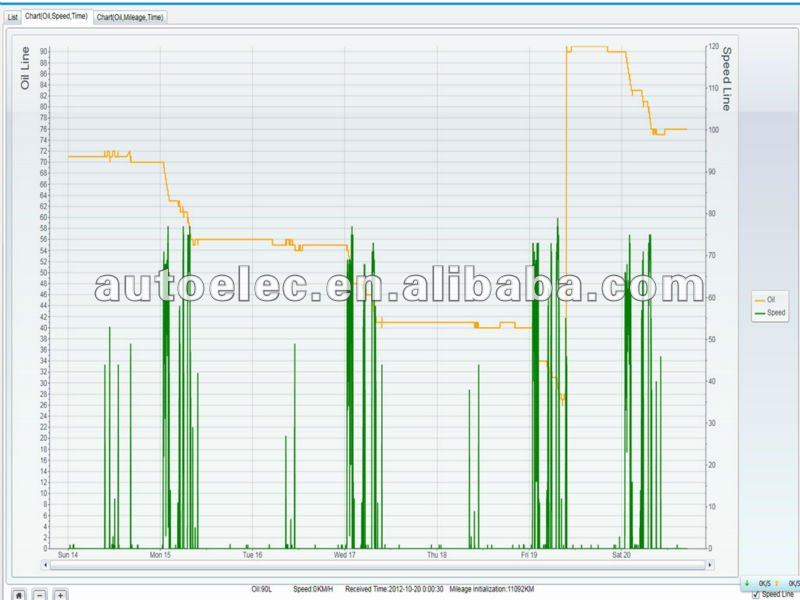The height and width of the screenshot is (600, 800).
Task: Open the Chart(Oil,Mileage,Time) tab
Action: point(130,17)
